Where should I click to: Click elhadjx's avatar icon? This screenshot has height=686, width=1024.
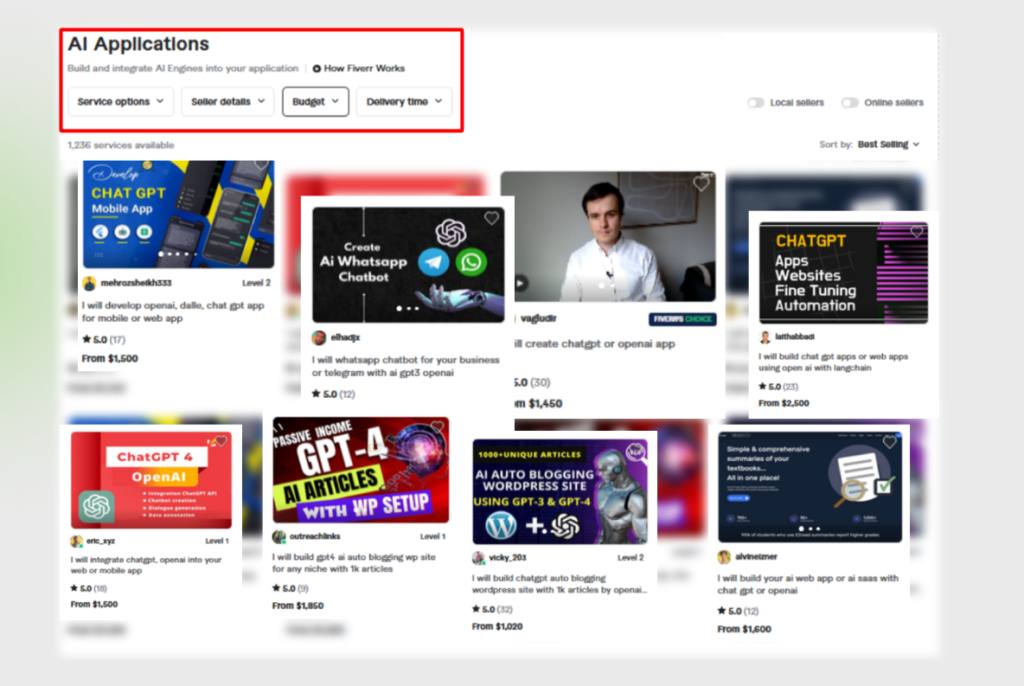tap(319, 338)
